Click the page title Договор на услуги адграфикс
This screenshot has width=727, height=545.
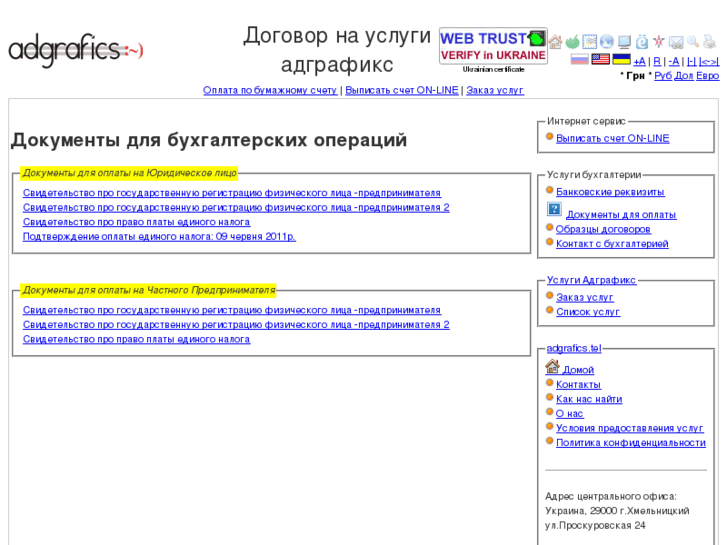[x=337, y=50]
